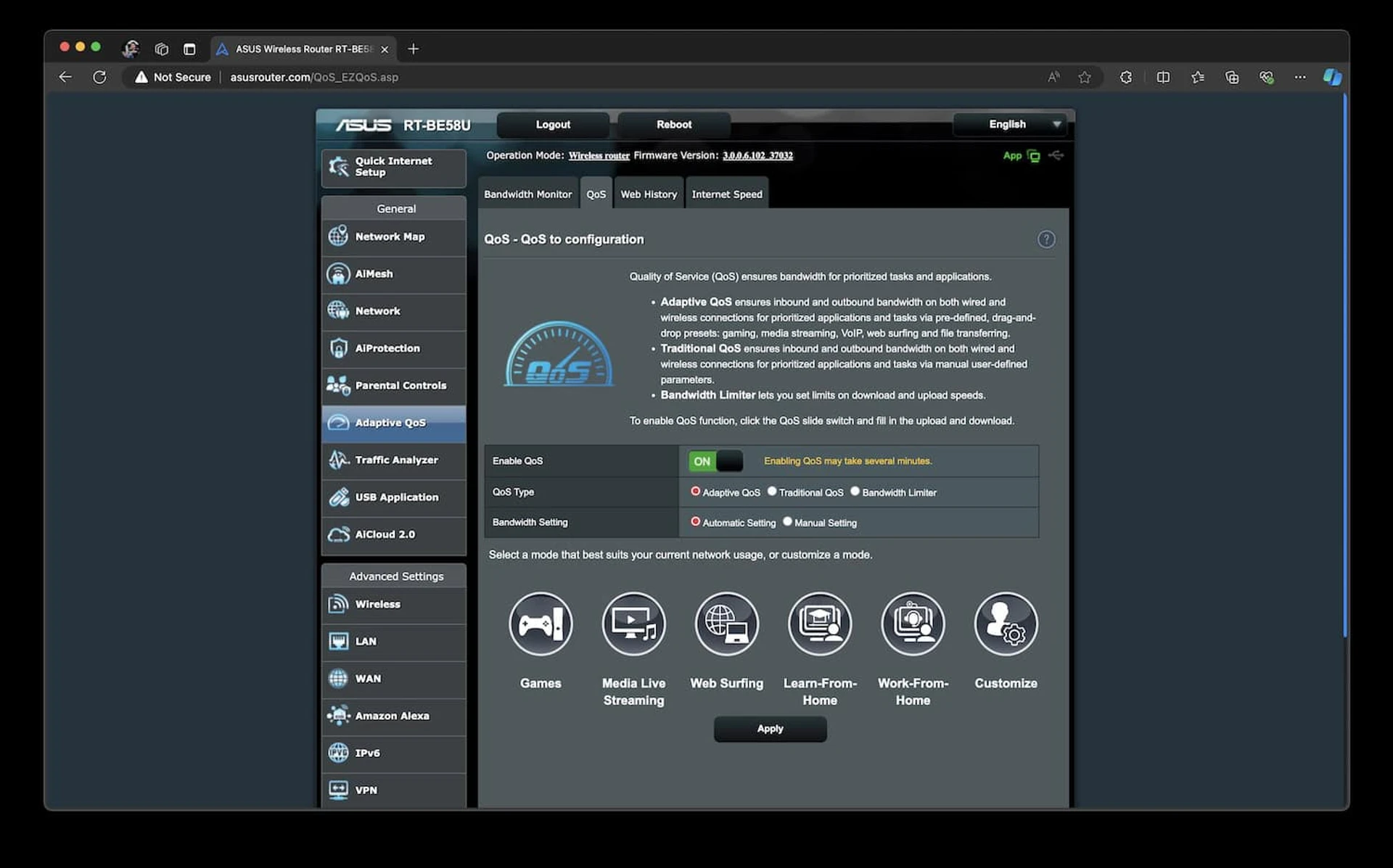The height and width of the screenshot is (868, 1393).
Task: Open IPv6 settings
Action: click(x=393, y=753)
